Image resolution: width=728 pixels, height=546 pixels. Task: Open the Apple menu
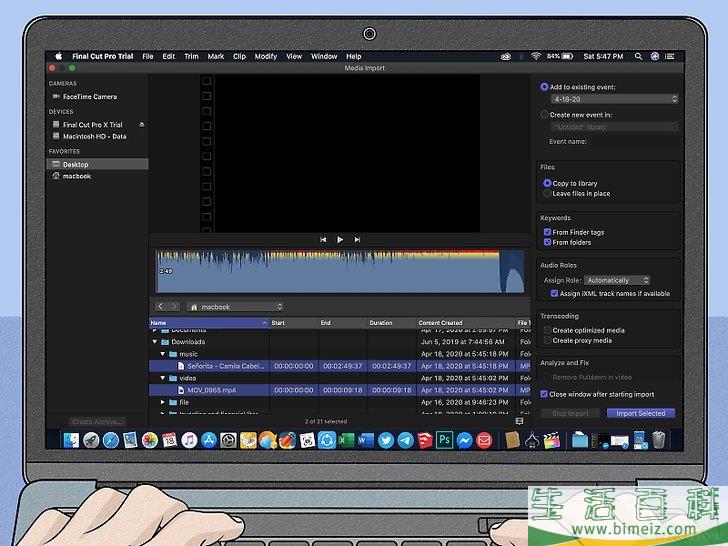click(x=58, y=56)
